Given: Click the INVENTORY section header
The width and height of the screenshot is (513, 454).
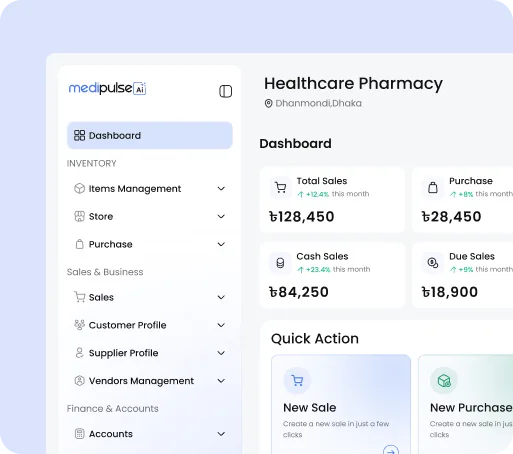Looking at the screenshot, I should click(x=91, y=163).
